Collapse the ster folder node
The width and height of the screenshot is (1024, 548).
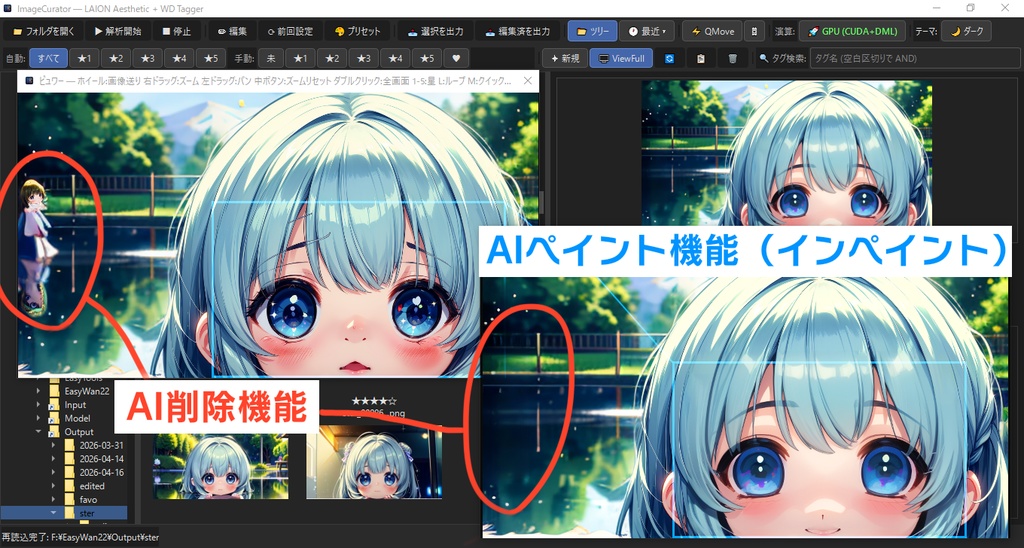click(x=53, y=513)
